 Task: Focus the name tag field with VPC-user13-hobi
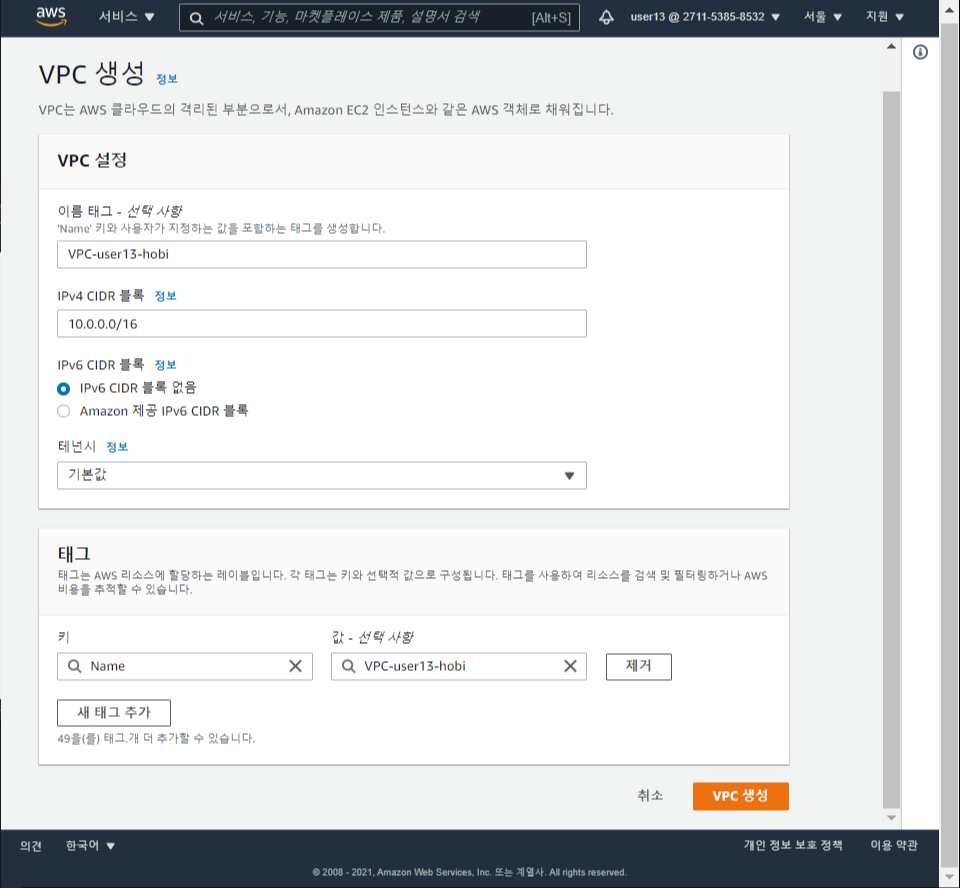tap(321, 254)
